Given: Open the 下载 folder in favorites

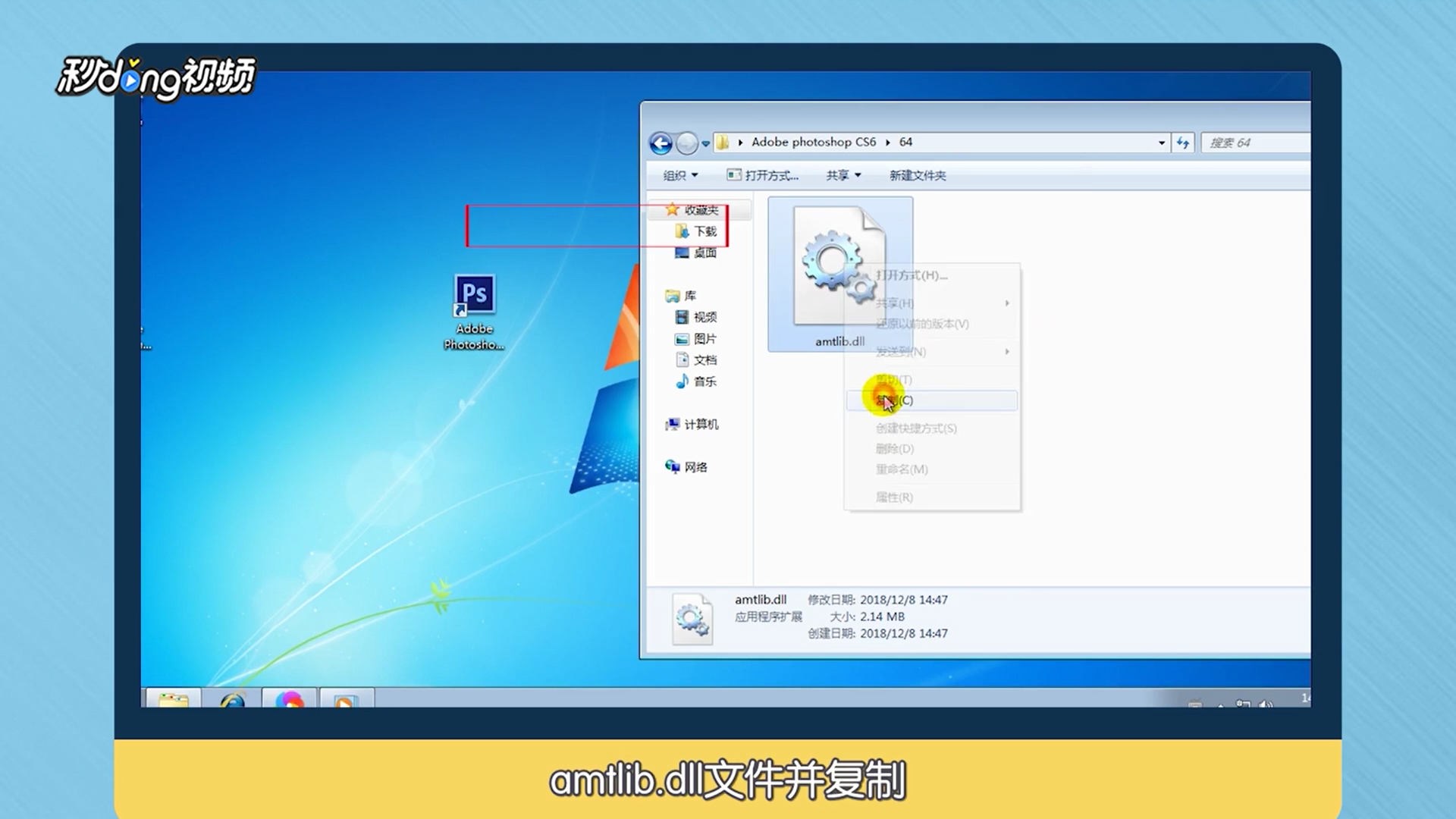Looking at the screenshot, I should 704,231.
